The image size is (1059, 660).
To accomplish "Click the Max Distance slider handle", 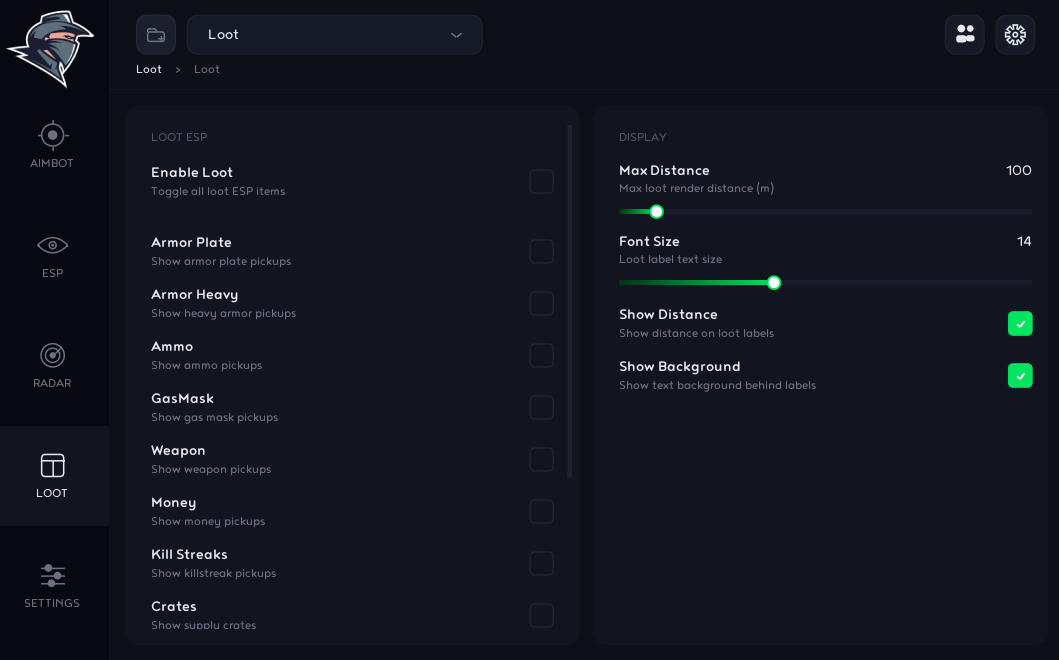I will [656, 211].
